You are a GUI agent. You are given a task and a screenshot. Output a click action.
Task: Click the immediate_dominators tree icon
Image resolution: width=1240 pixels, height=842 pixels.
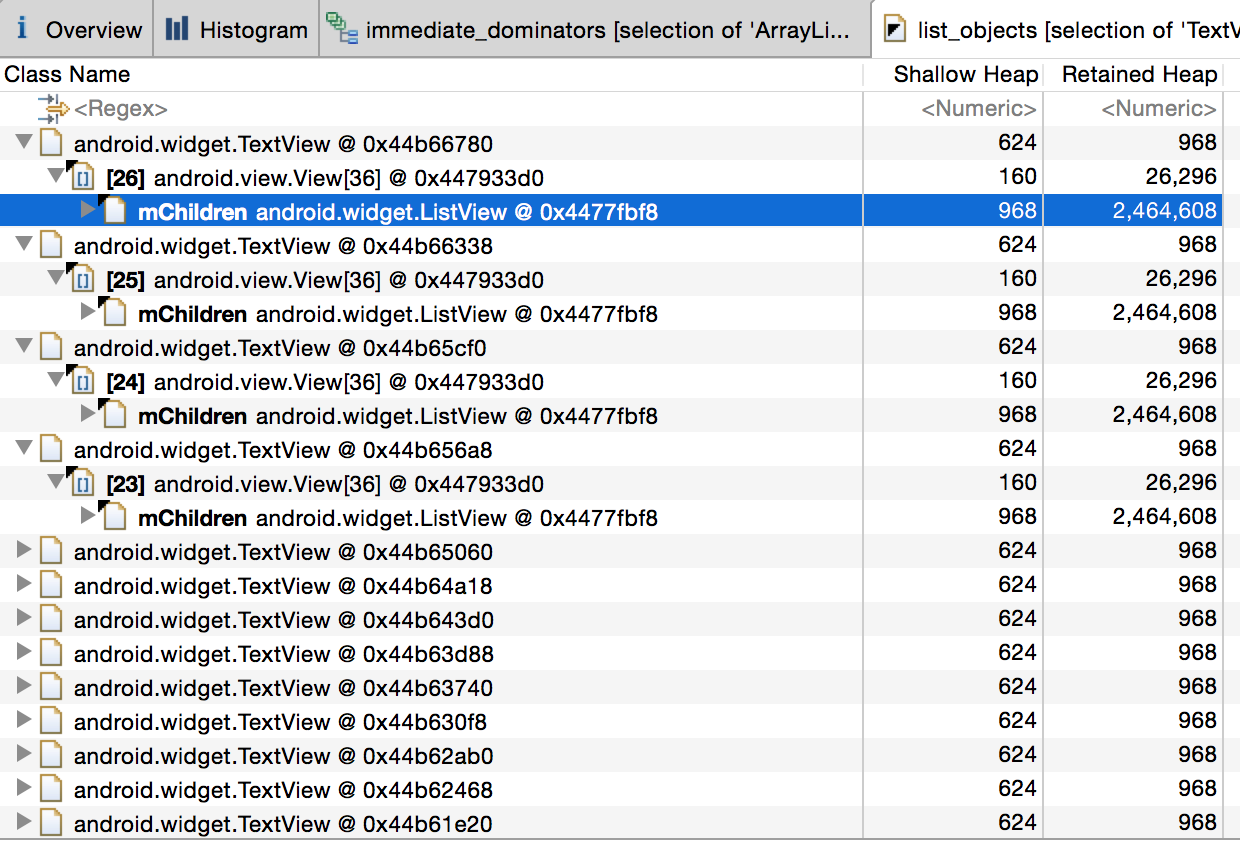click(x=344, y=29)
